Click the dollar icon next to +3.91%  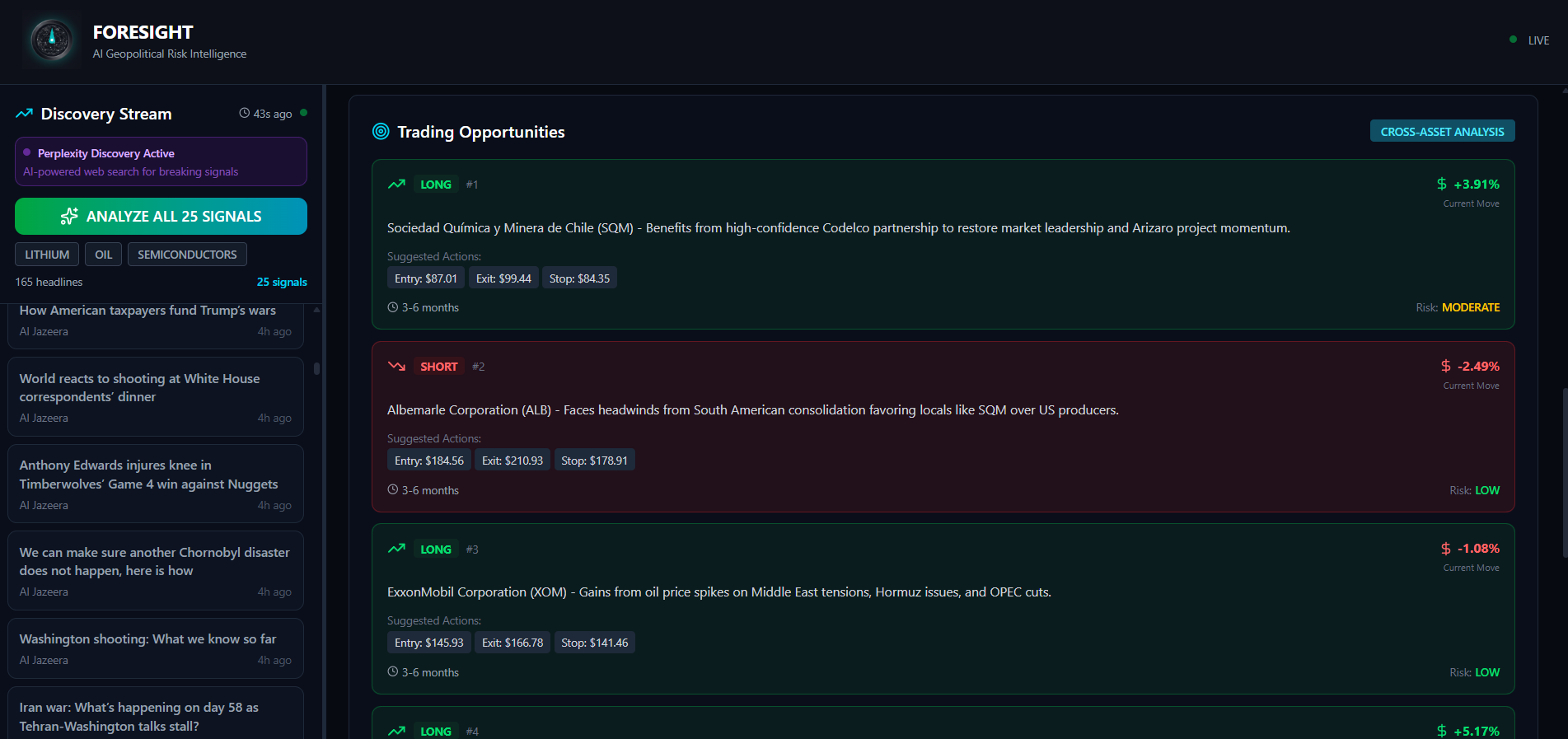coord(1442,184)
